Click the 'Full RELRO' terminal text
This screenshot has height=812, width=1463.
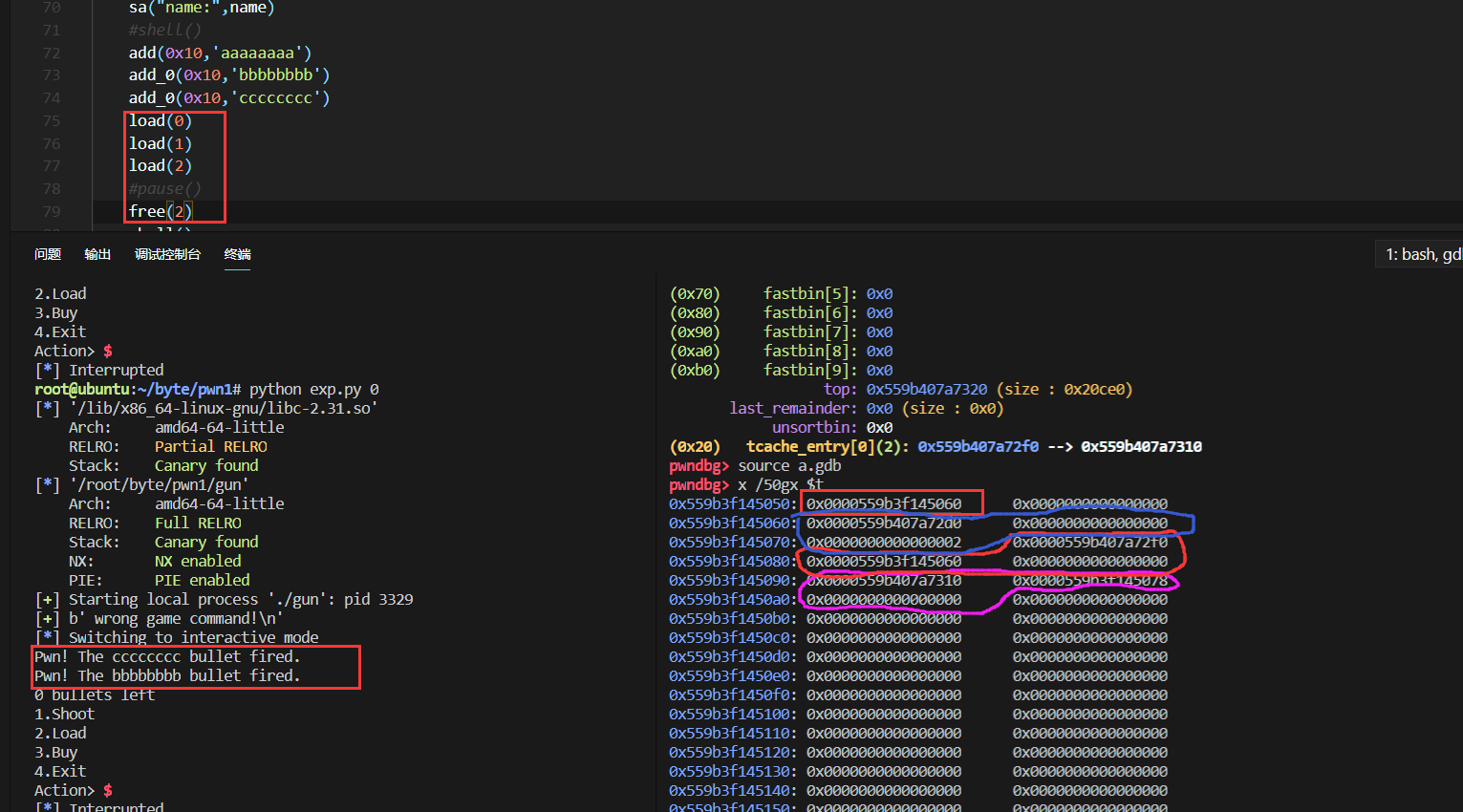pyautogui.click(x=198, y=523)
